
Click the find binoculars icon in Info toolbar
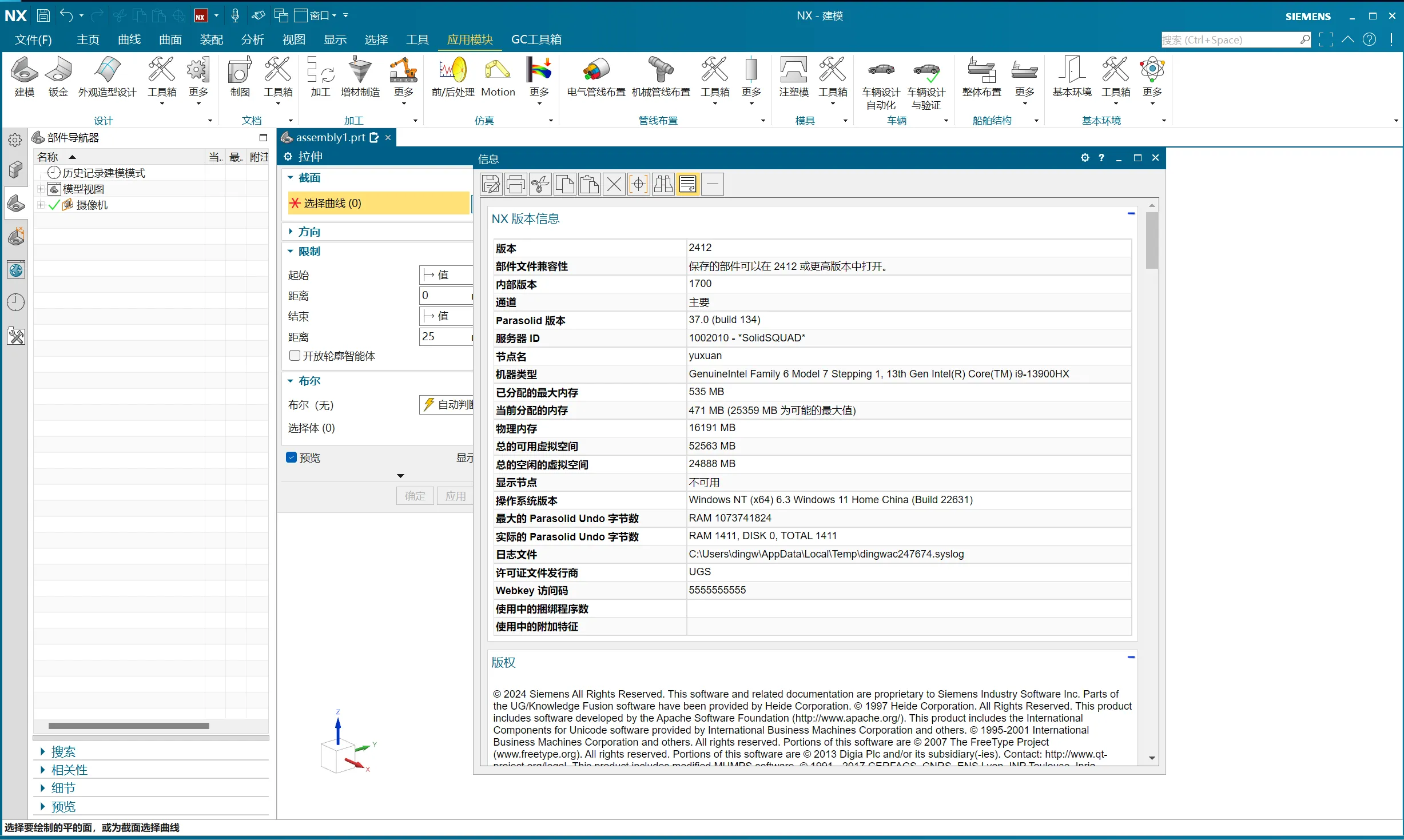[x=663, y=184]
